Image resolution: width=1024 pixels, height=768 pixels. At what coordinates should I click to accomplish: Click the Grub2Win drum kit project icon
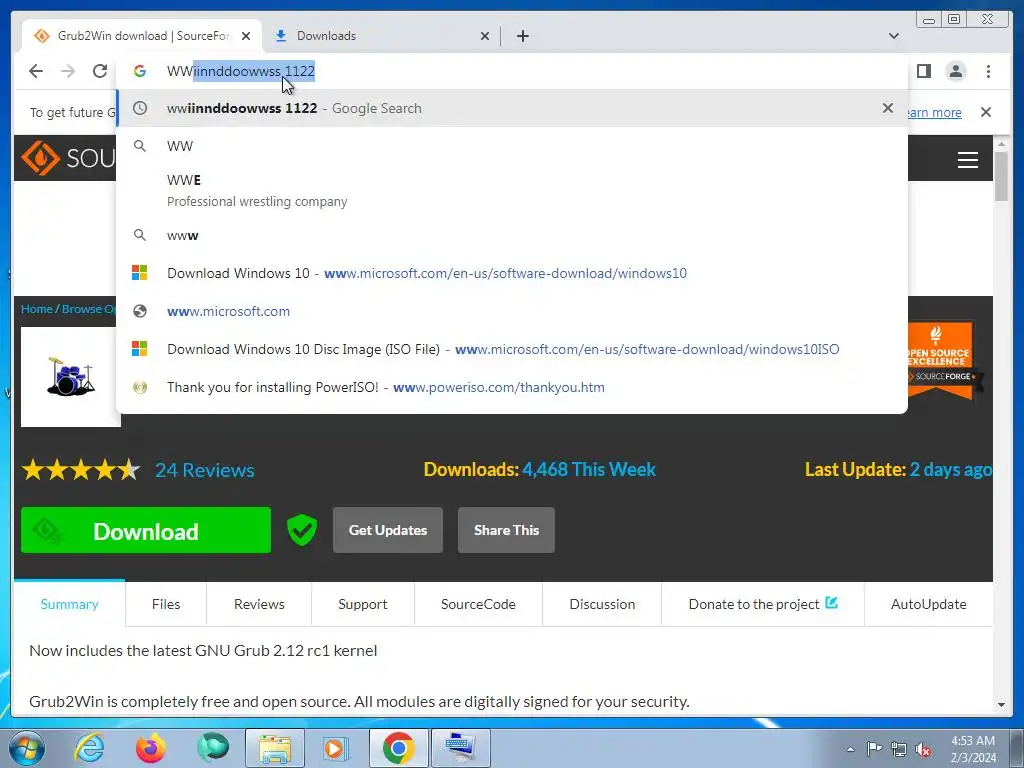(x=71, y=377)
